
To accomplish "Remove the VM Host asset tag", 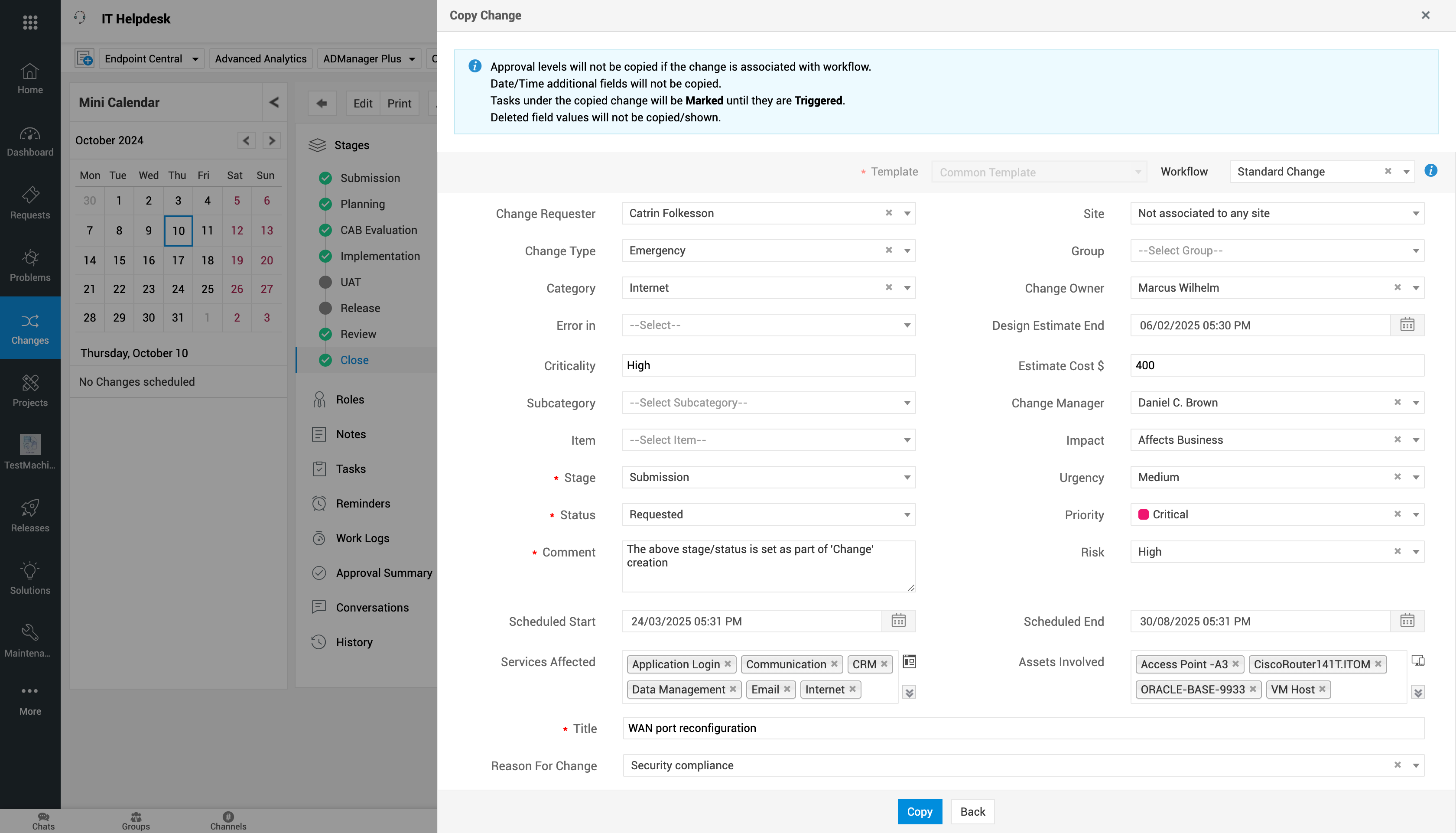I will coord(1322,690).
